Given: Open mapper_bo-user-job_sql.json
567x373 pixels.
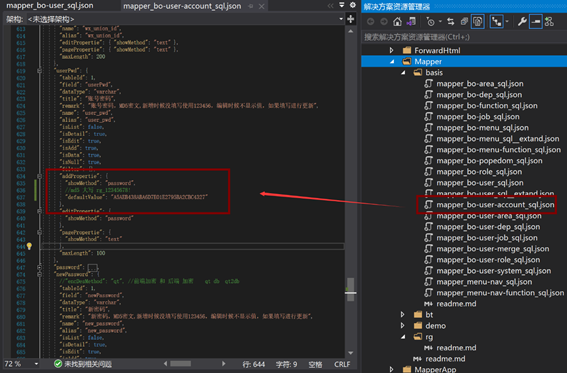Looking at the screenshot, I should tap(487, 238).
